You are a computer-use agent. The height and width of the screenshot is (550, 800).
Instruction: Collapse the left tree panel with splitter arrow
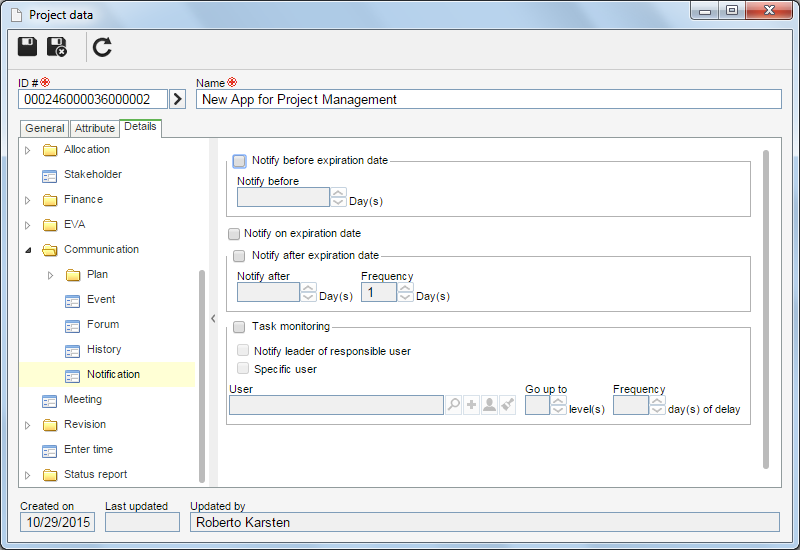click(213, 318)
